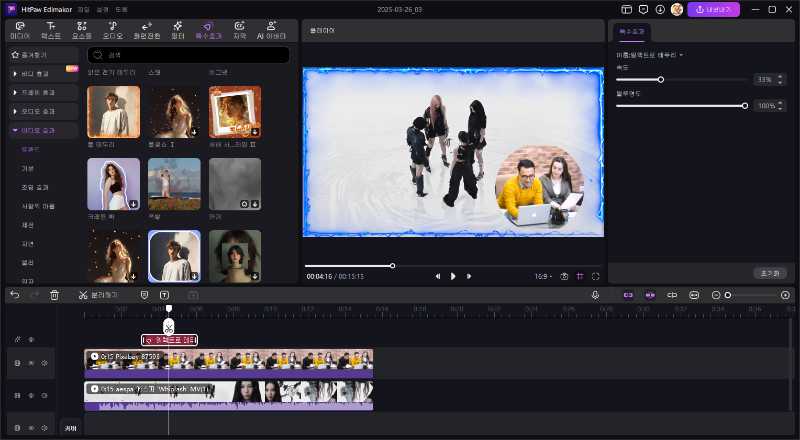This screenshot has height=440, width=800.
Task: Open the Subtitles (자막) CC tab
Action: pyautogui.click(x=239, y=31)
